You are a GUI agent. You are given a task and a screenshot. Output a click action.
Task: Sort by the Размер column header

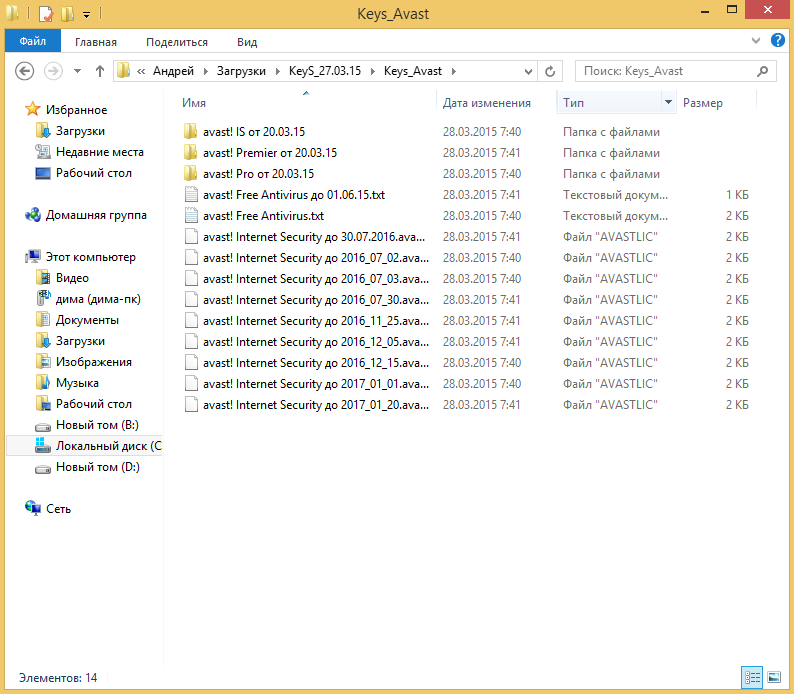(x=702, y=103)
